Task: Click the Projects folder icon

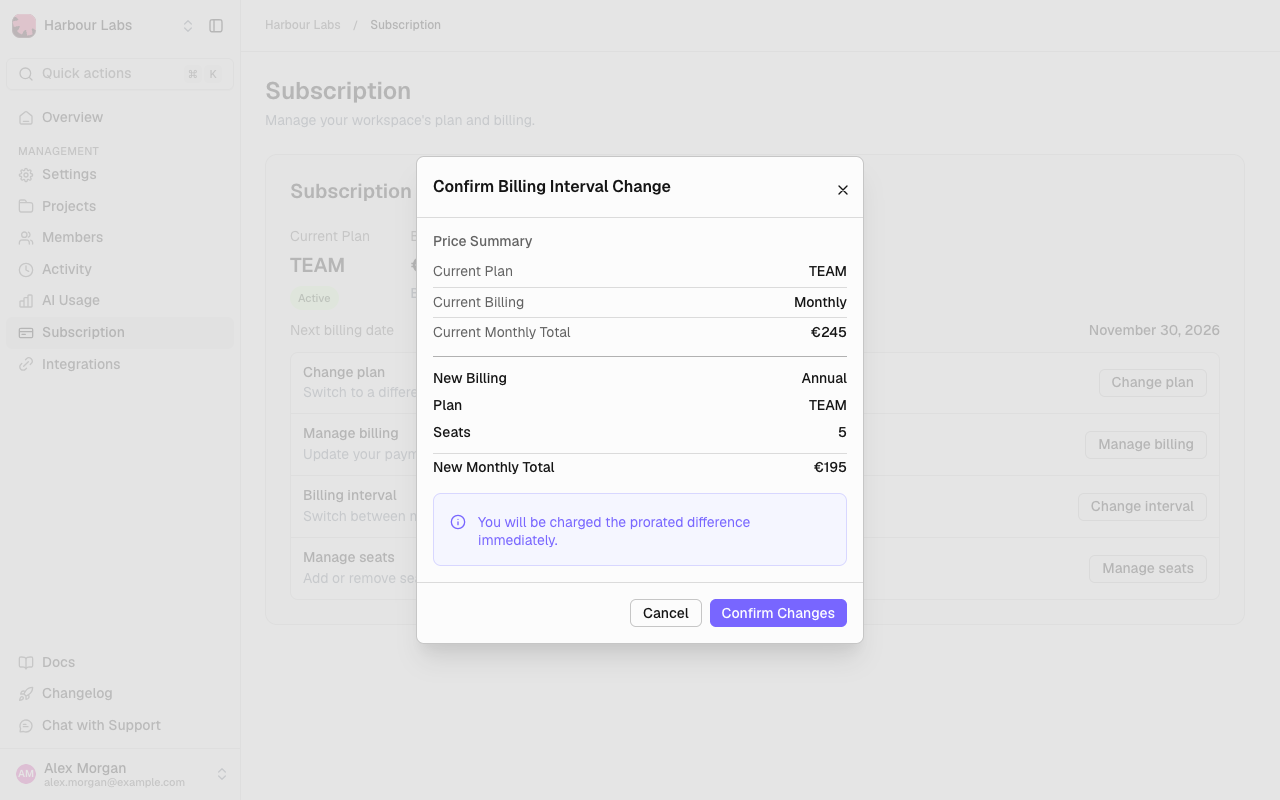Action: (x=26, y=206)
